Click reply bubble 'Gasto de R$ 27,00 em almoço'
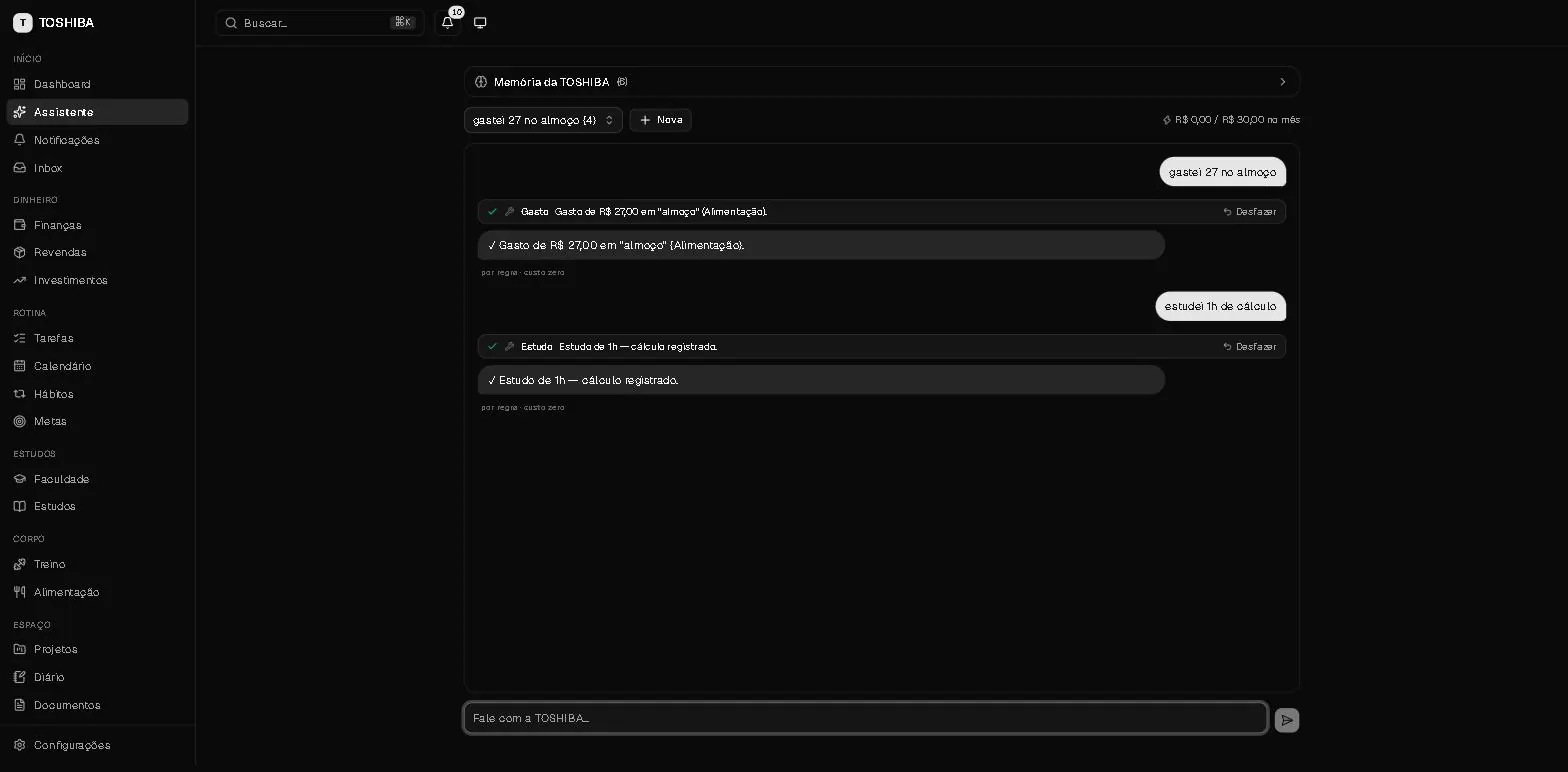The image size is (1568, 772). (x=821, y=245)
